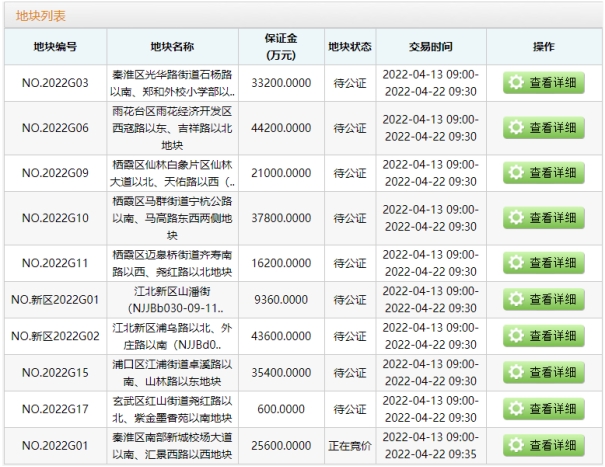
Task: Click 地块状态 column header
Action: (350, 47)
